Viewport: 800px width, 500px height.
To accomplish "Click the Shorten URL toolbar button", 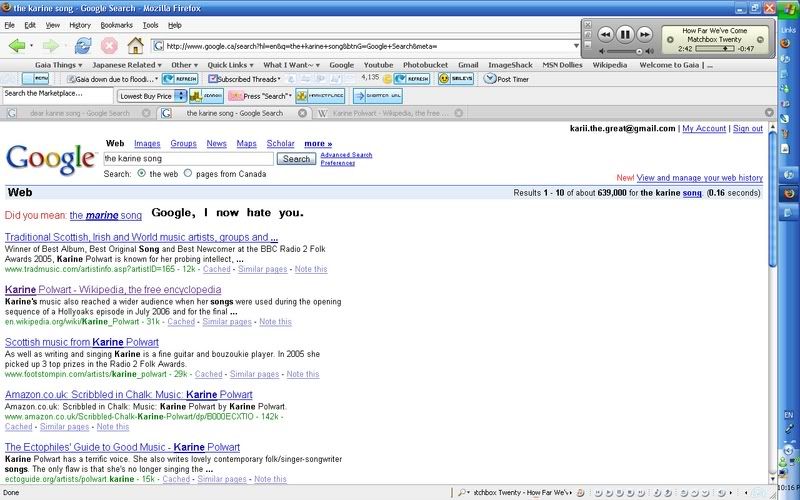I will tap(378, 96).
